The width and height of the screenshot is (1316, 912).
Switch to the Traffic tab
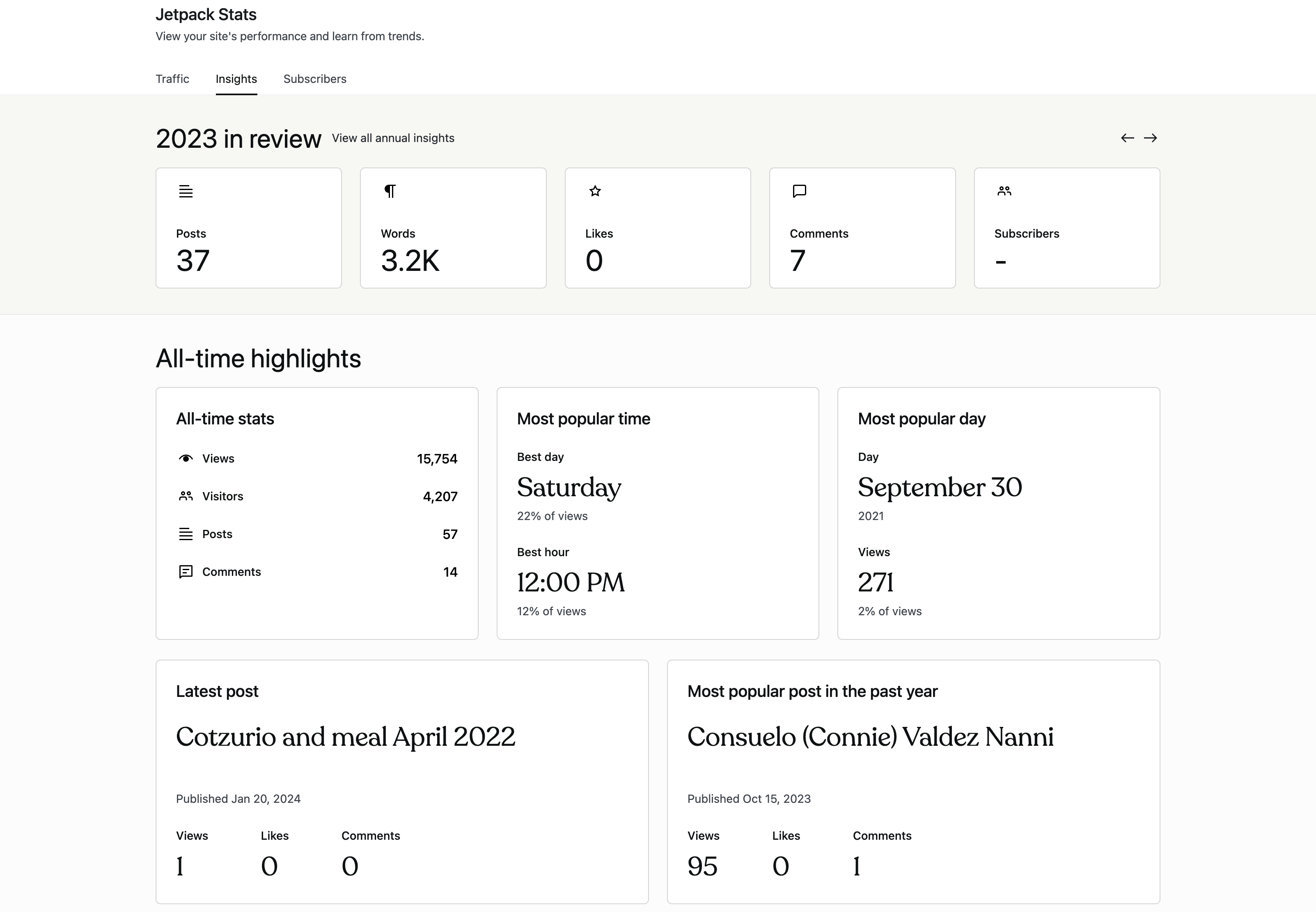pyautogui.click(x=172, y=79)
